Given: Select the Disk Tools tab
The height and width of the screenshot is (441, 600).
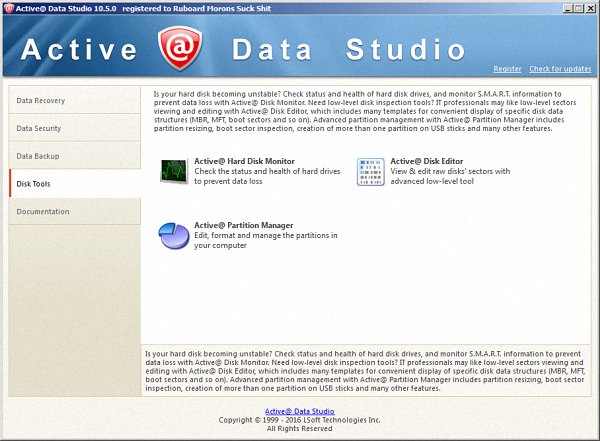Looking at the screenshot, I should pos(75,184).
